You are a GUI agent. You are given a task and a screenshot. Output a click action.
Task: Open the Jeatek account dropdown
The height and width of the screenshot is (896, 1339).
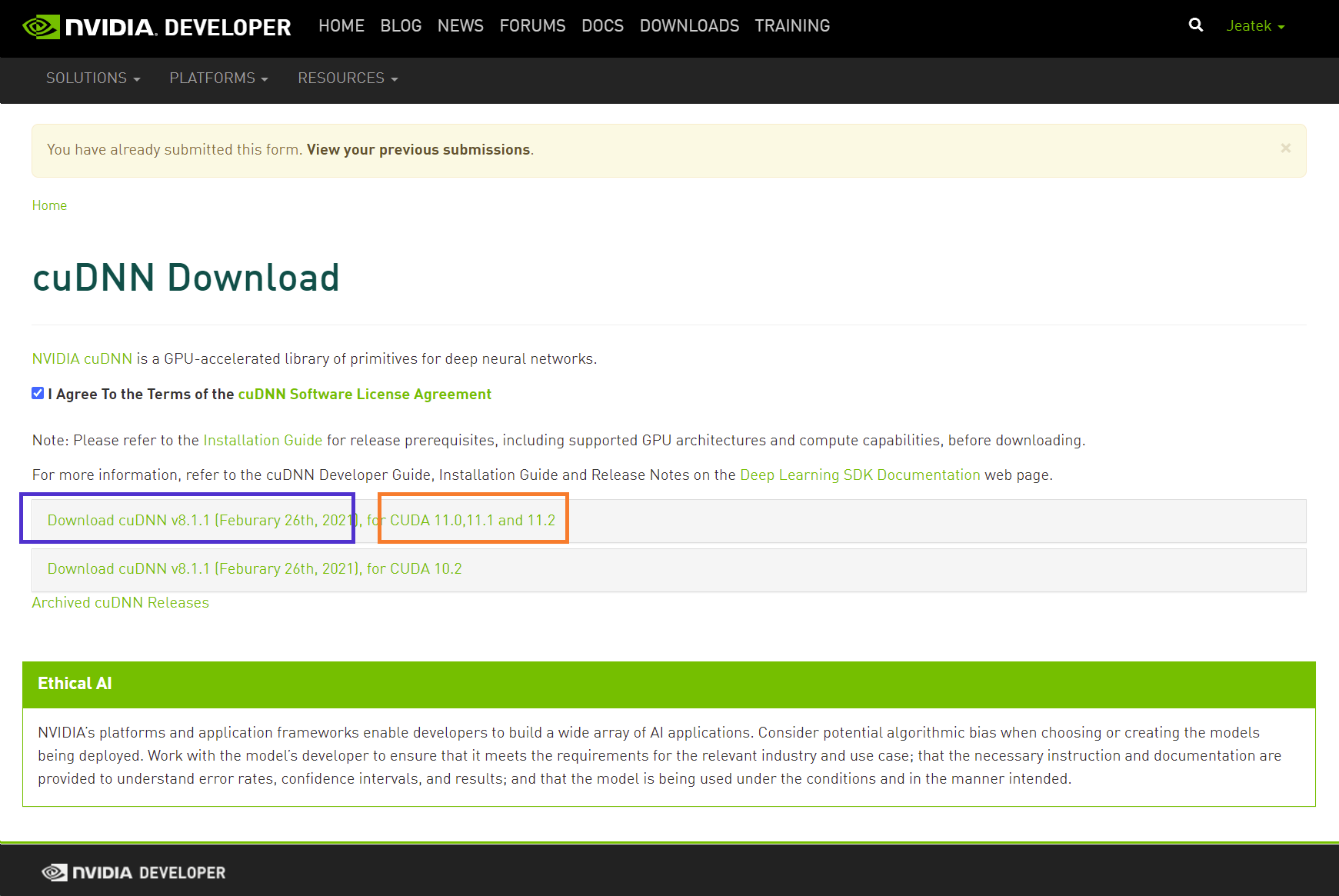click(x=1255, y=26)
